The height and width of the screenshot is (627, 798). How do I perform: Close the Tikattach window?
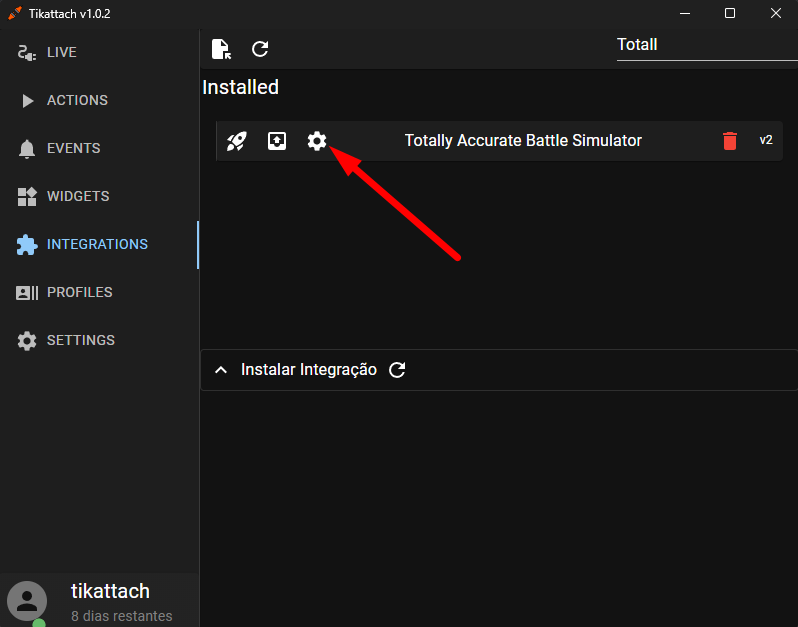pyautogui.click(x=776, y=13)
